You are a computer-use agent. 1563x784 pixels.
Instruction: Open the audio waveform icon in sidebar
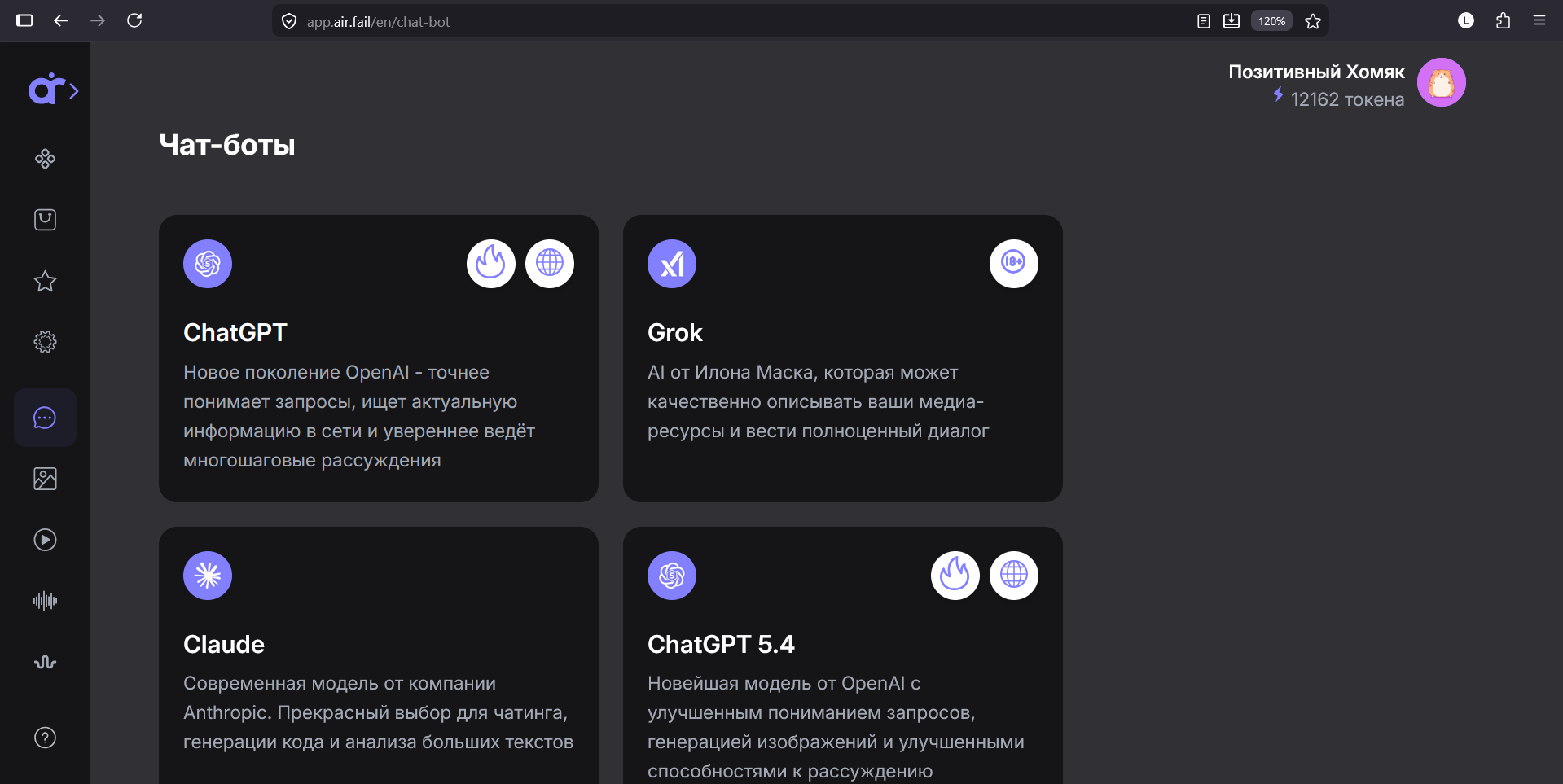(x=45, y=601)
